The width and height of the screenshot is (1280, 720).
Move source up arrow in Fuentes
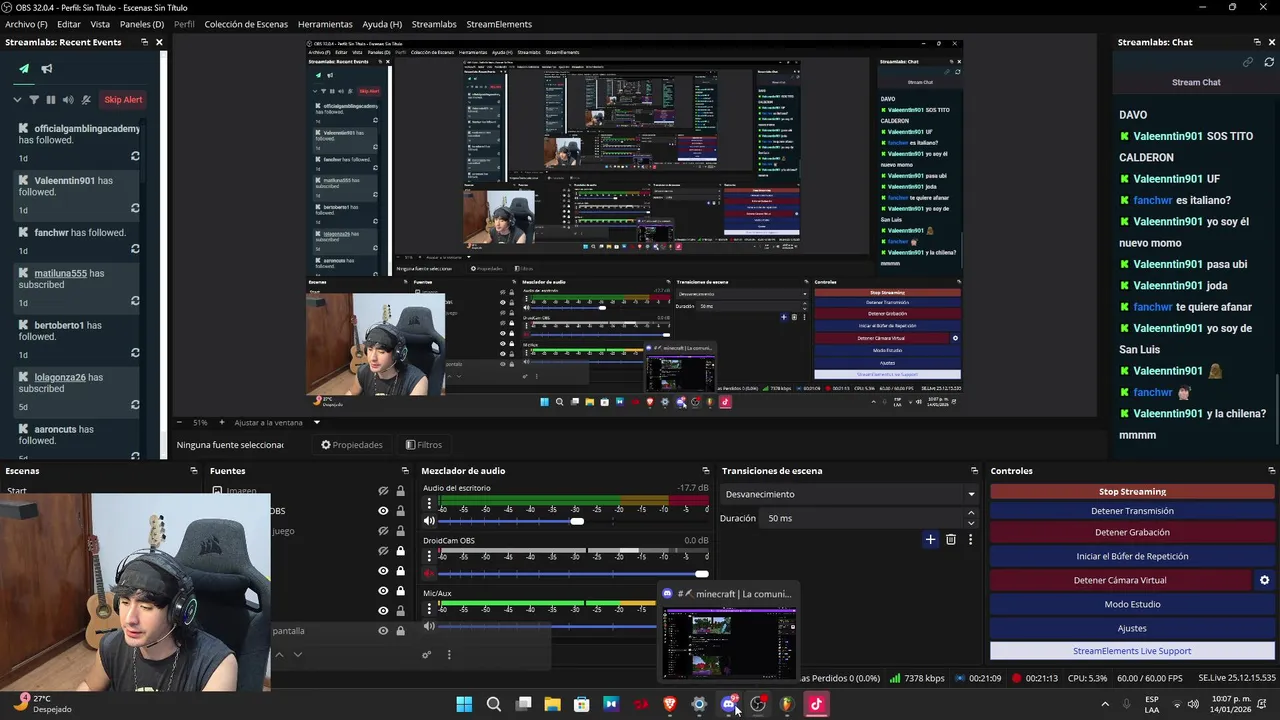[x=279, y=655]
